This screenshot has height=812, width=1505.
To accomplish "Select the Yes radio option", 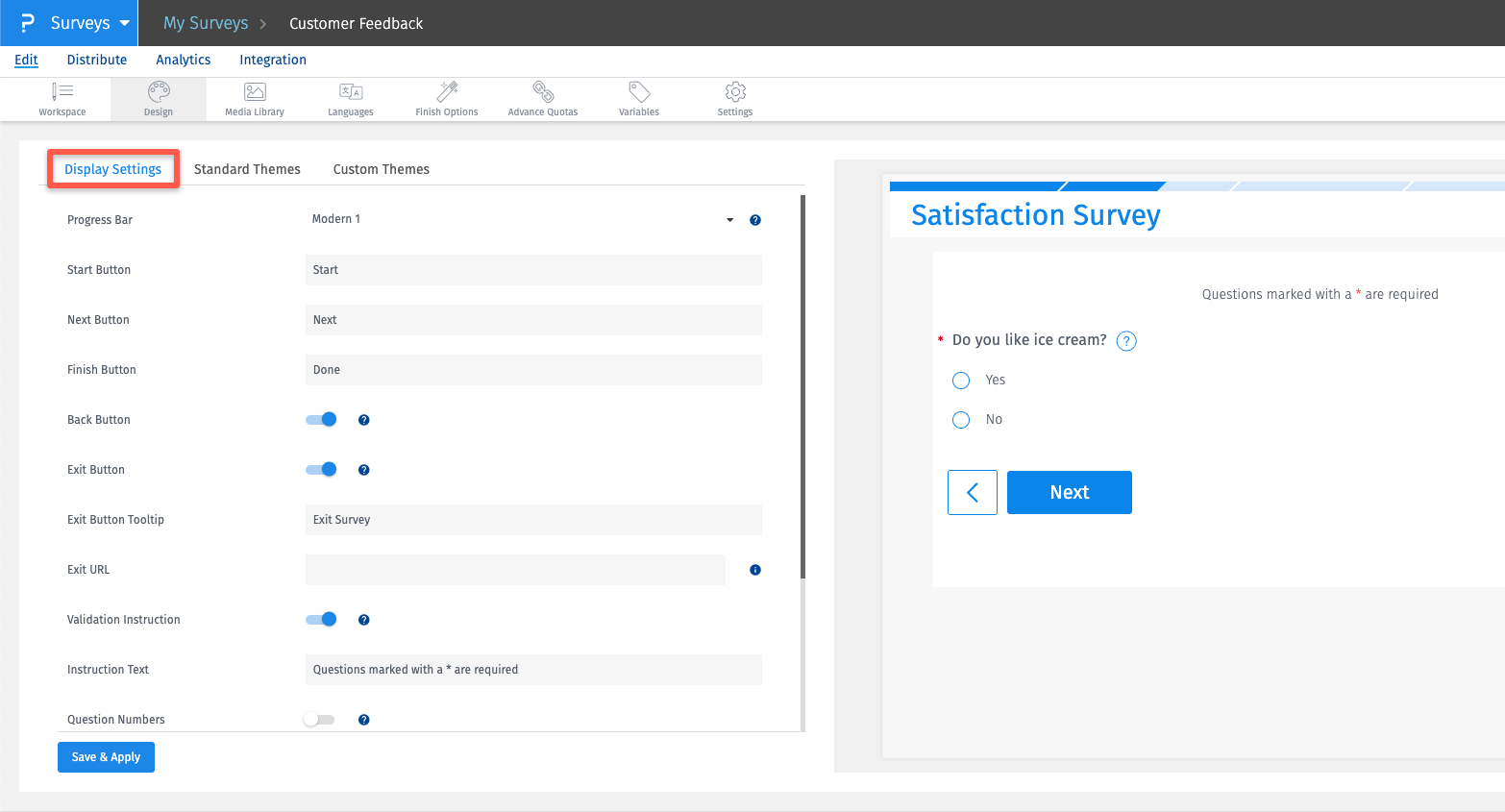I will coord(961,381).
